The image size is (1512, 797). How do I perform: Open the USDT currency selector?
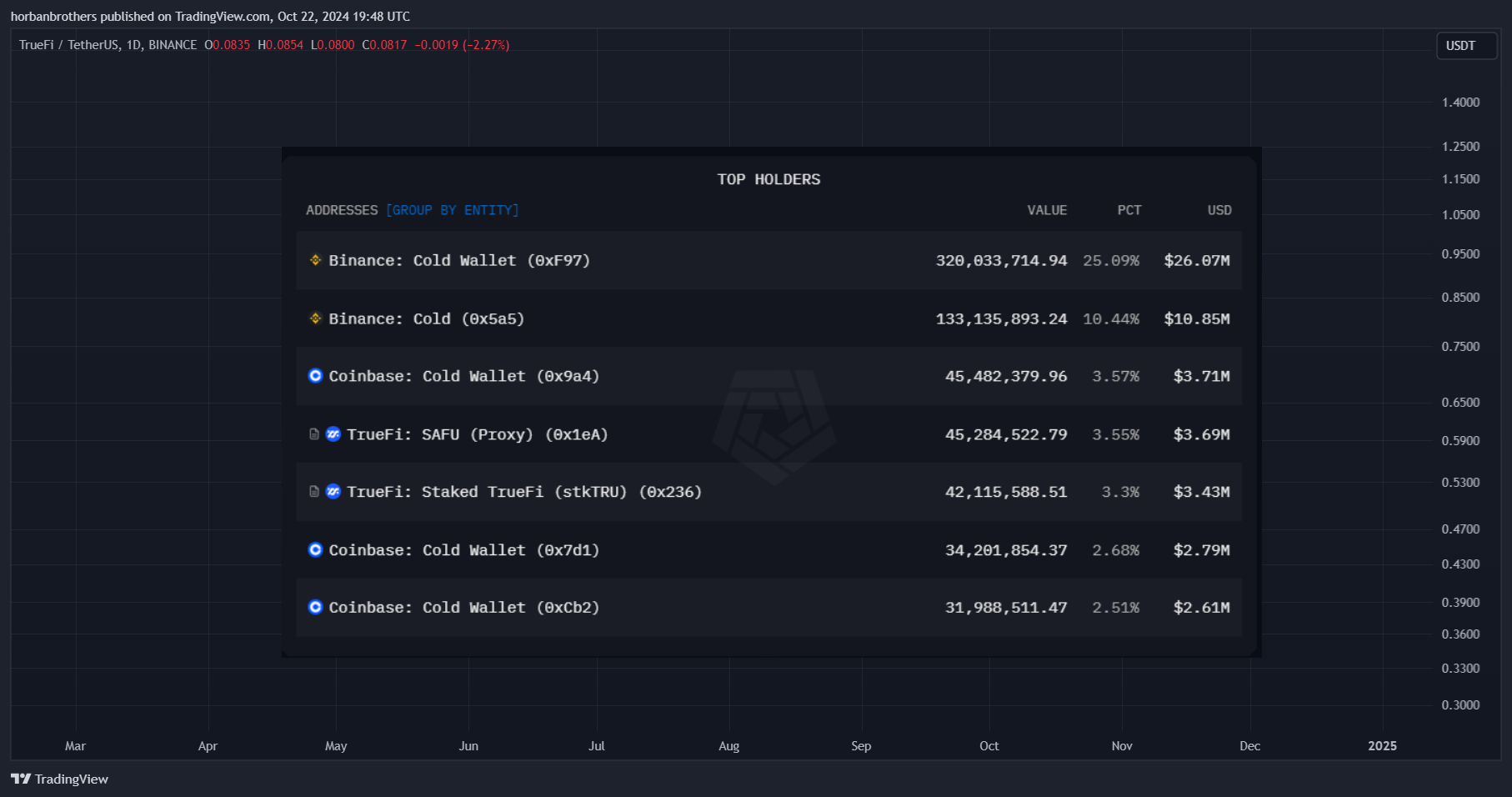pyautogui.click(x=1466, y=46)
